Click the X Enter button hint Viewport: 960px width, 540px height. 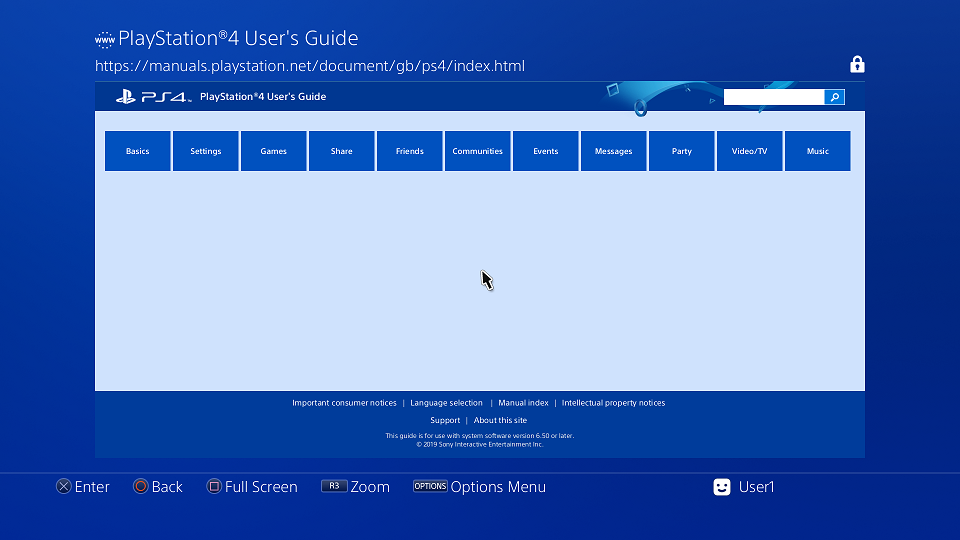point(83,487)
